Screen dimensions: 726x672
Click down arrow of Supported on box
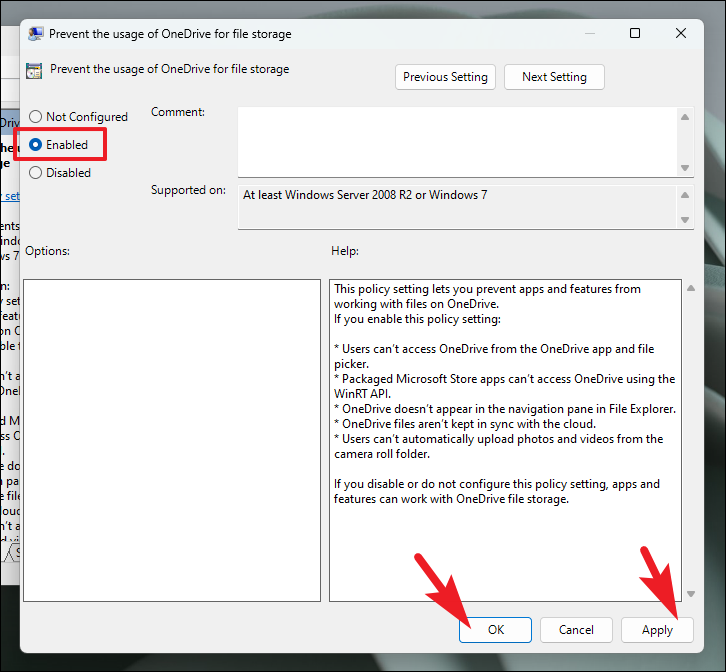[x=685, y=220]
